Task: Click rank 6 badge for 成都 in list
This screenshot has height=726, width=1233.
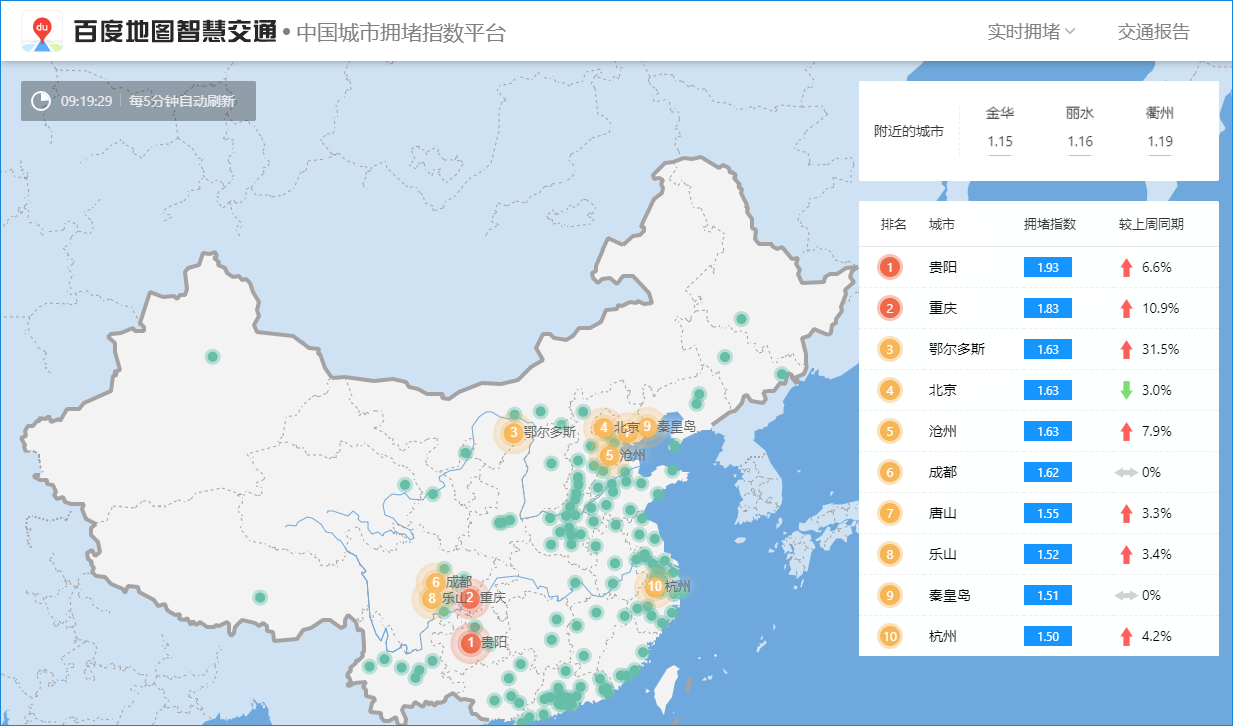Action: pyautogui.click(x=890, y=472)
